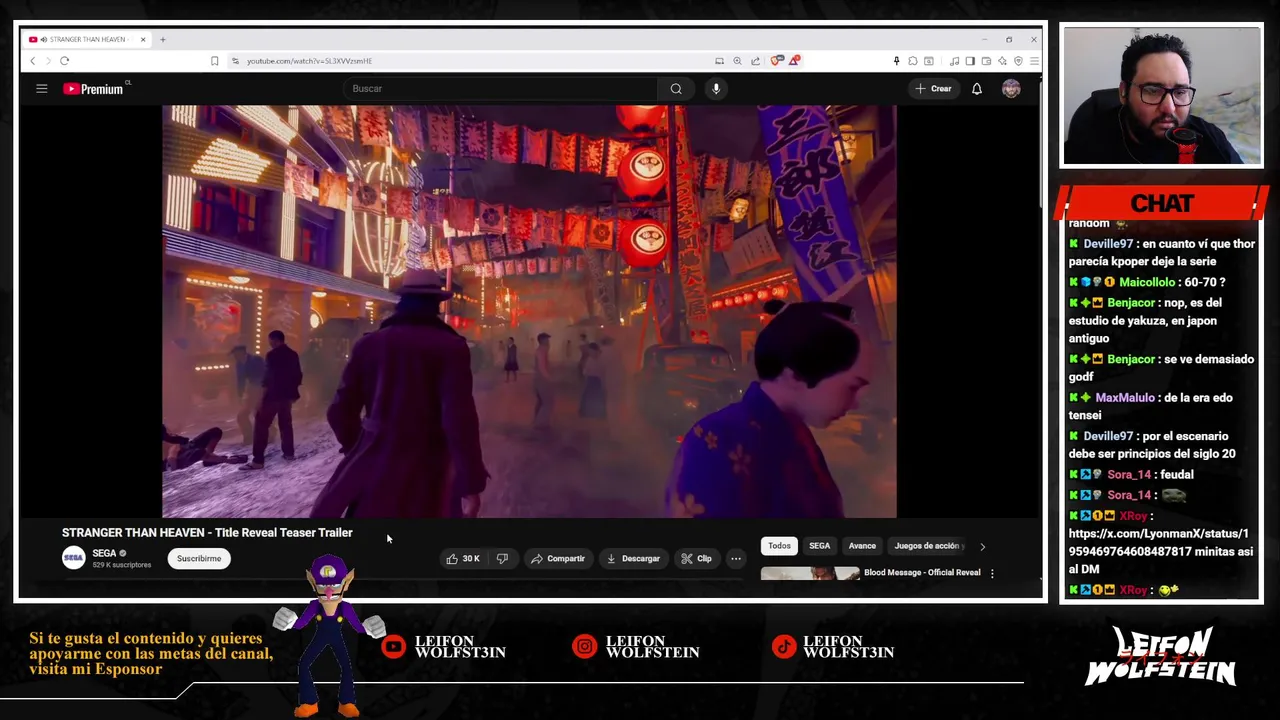
Task: Open the SEGA channel name link
Action: coord(104,553)
